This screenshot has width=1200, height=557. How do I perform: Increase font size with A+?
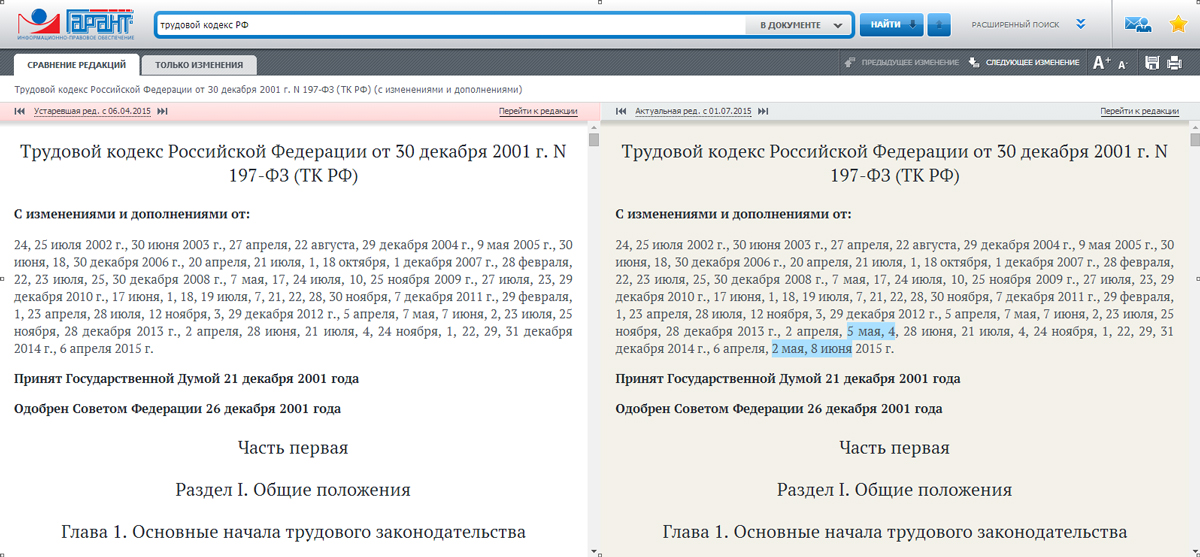pos(1101,63)
